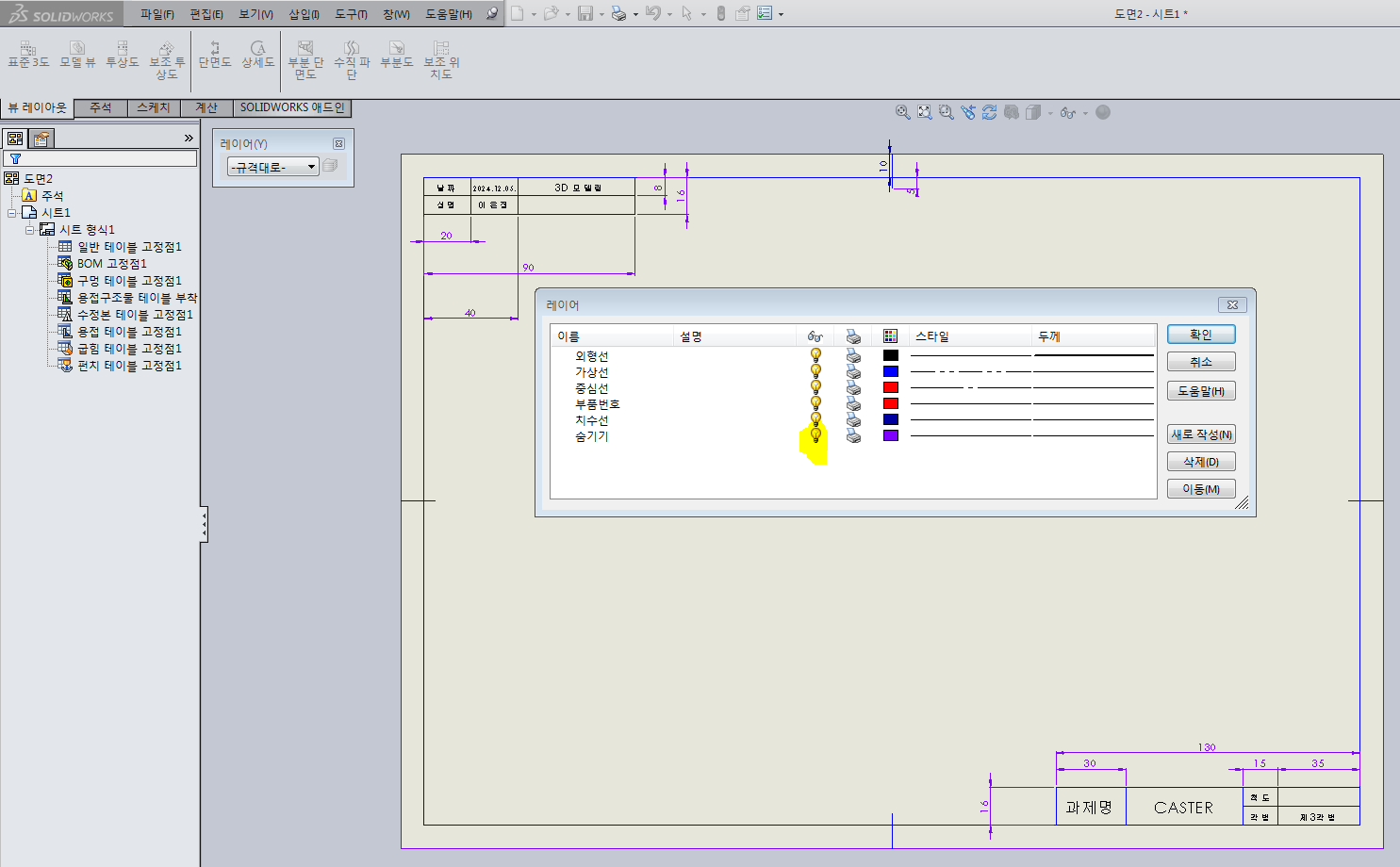
Task: Click the black color swatch of 외형선
Action: point(891,355)
